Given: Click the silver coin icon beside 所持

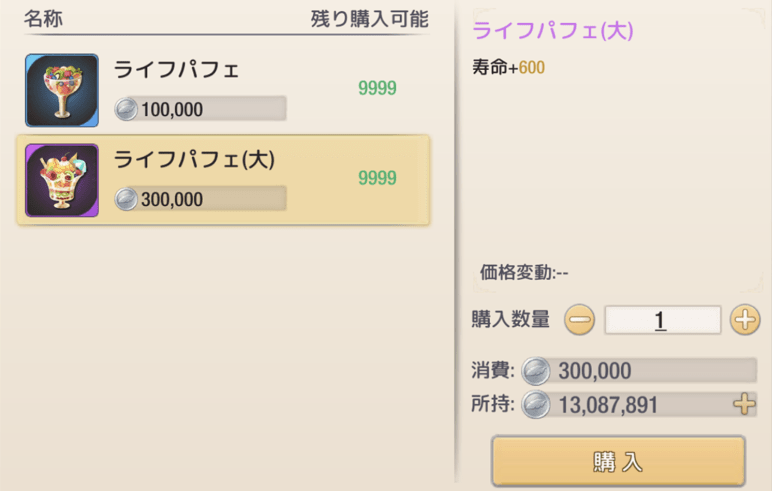Looking at the screenshot, I should coord(537,404).
